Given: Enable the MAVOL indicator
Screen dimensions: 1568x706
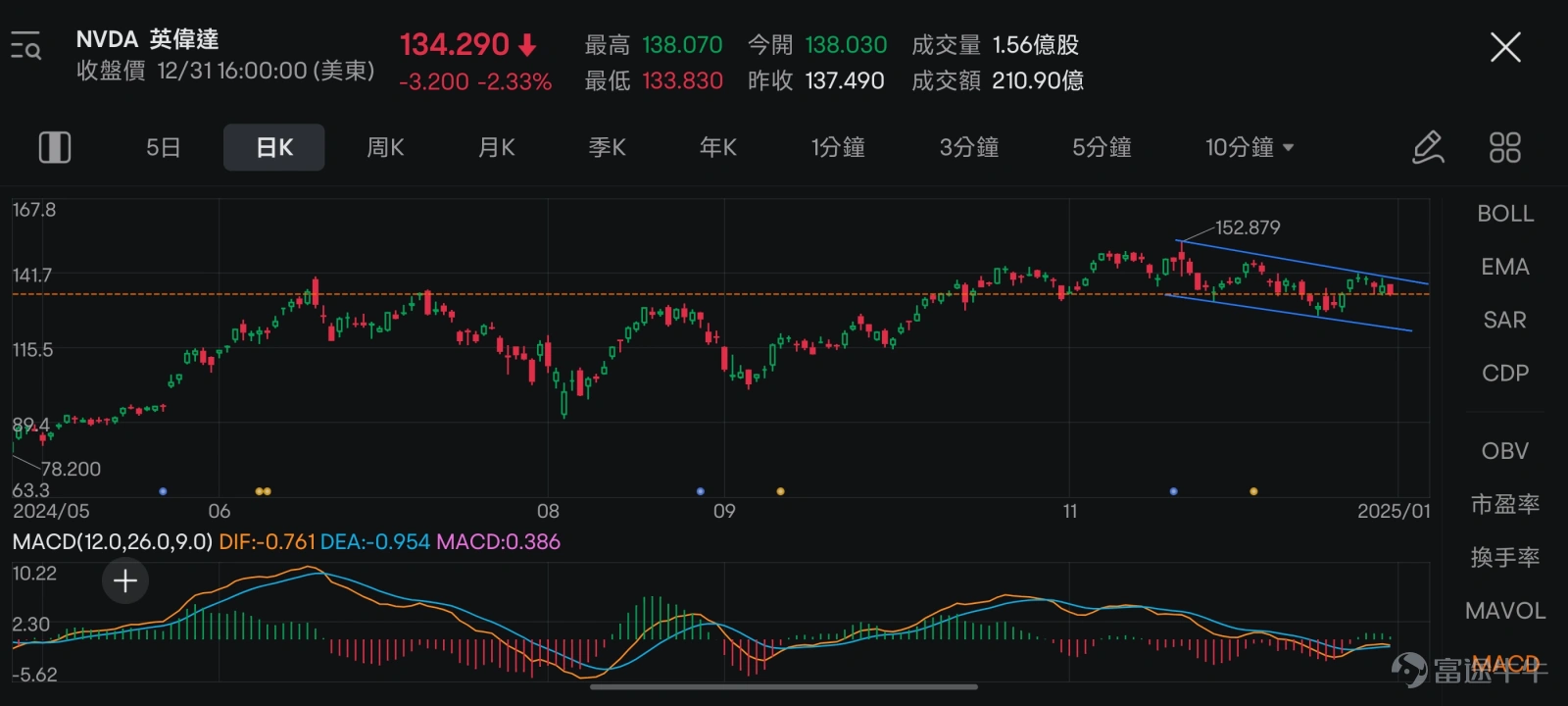Looking at the screenshot, I should (1505, 610).
